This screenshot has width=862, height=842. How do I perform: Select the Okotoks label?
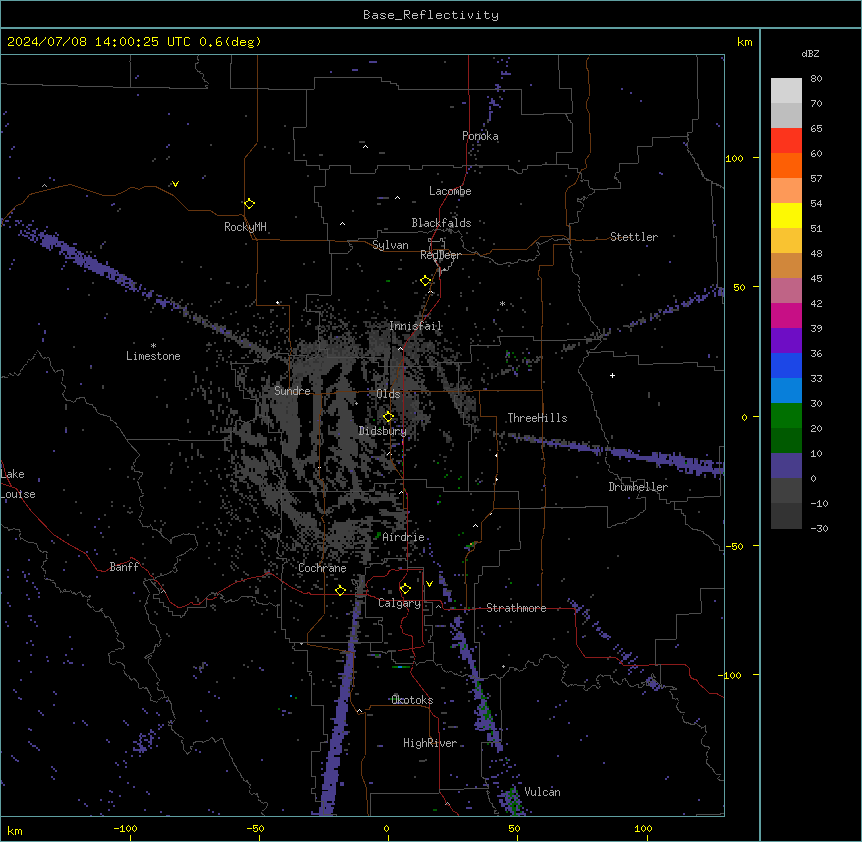pyautogui.click(x=412, y=700)
